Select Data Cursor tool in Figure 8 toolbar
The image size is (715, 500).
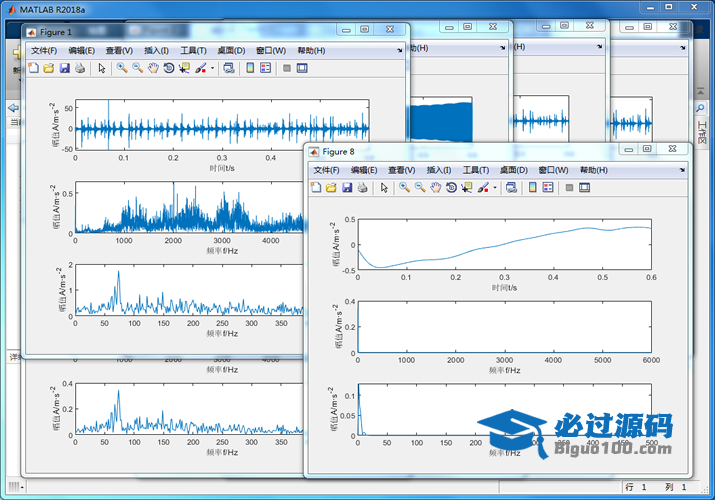click(467, 188)
